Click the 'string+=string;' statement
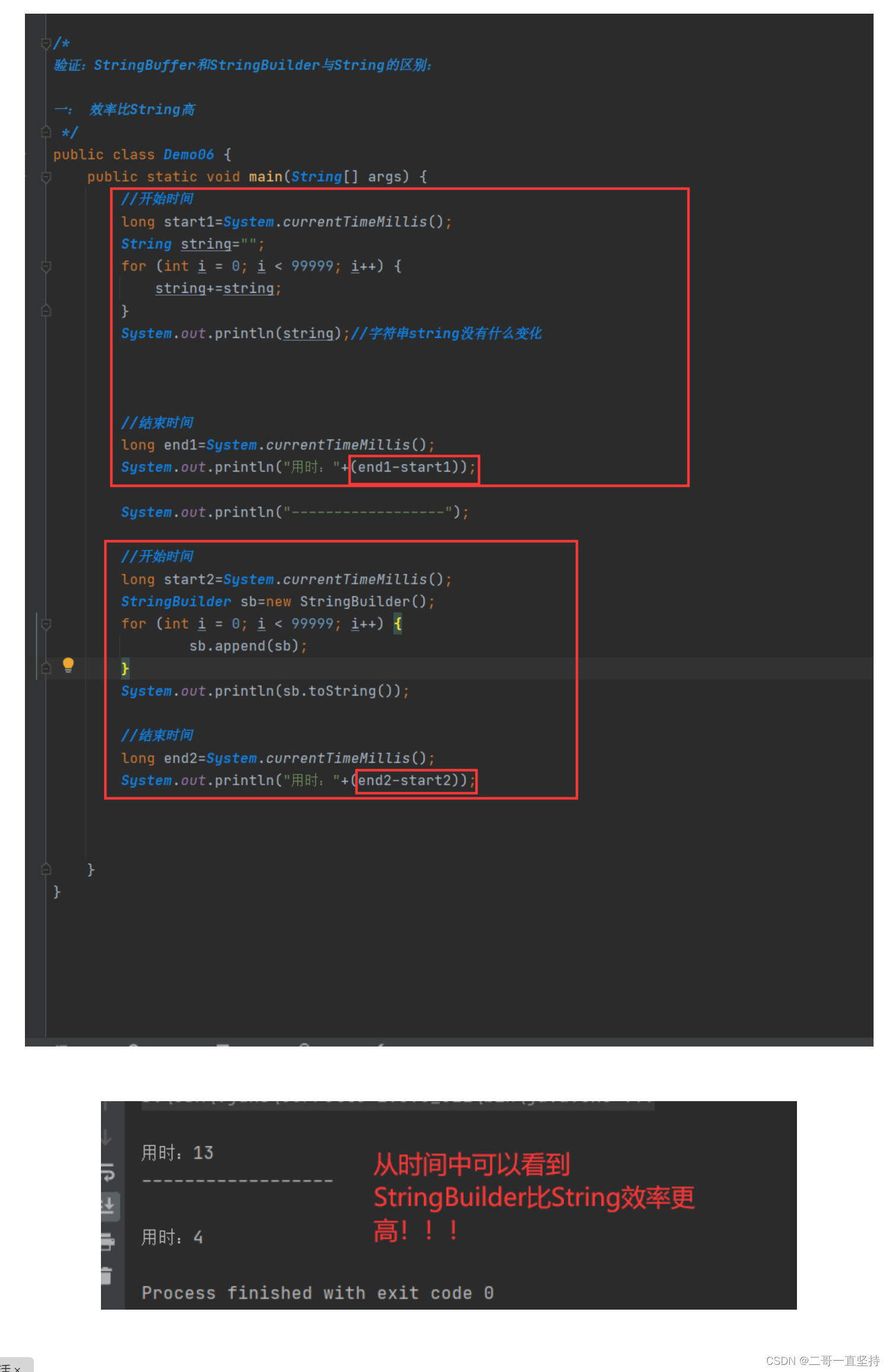 219,289
